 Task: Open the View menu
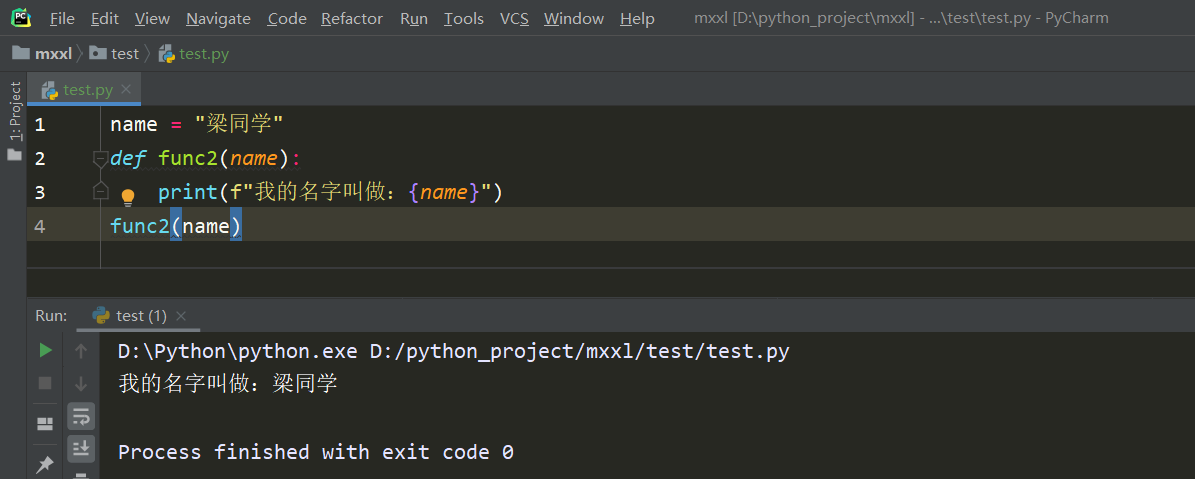coord(152,18)
